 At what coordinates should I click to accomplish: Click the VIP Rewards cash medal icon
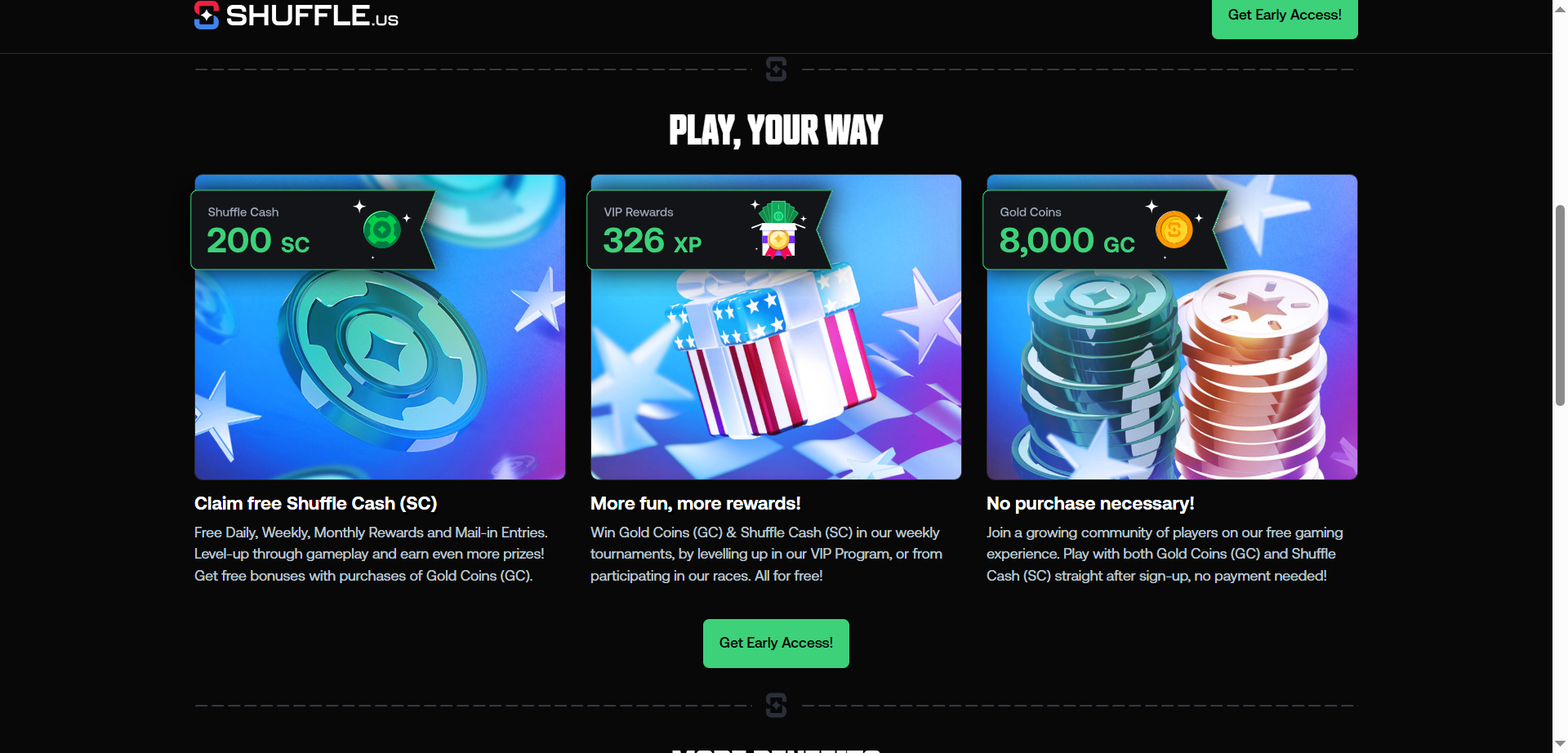tap(778, 229)
